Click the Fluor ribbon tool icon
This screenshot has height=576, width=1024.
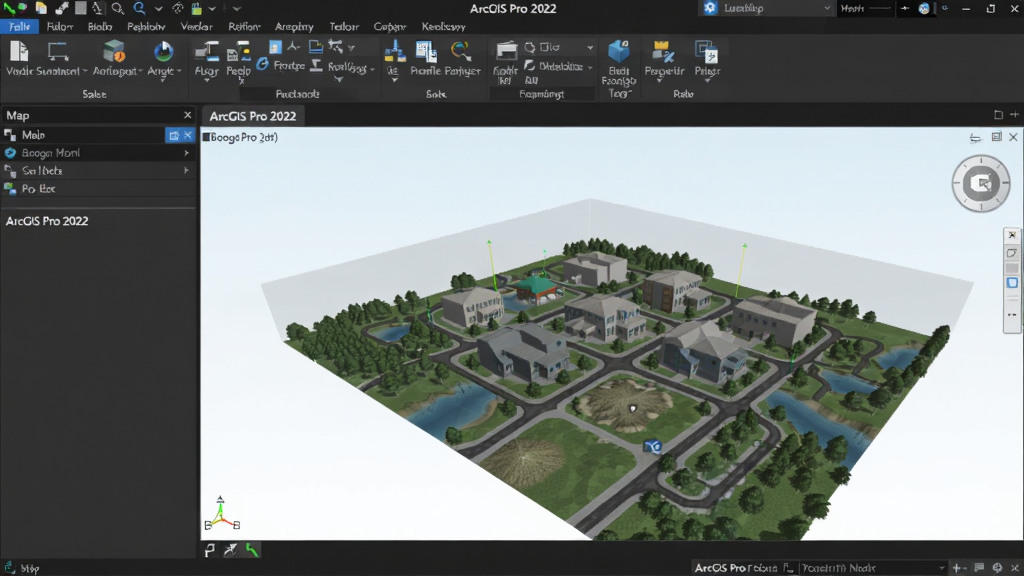(207, 51)
